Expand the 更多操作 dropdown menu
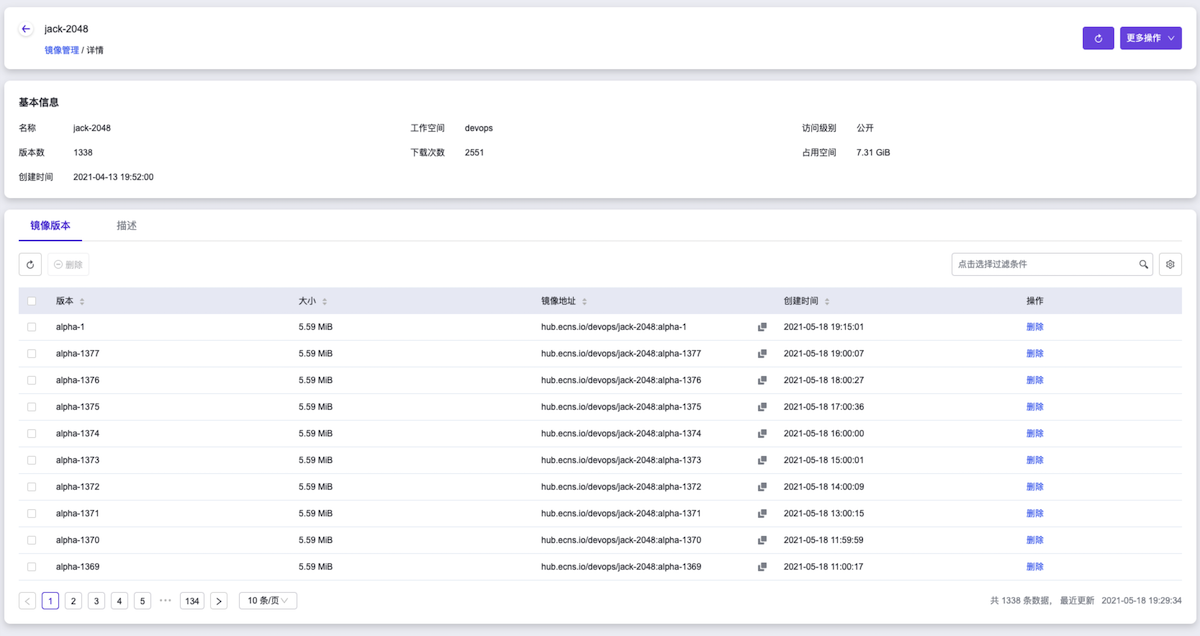 click(x=1150, y=38)
